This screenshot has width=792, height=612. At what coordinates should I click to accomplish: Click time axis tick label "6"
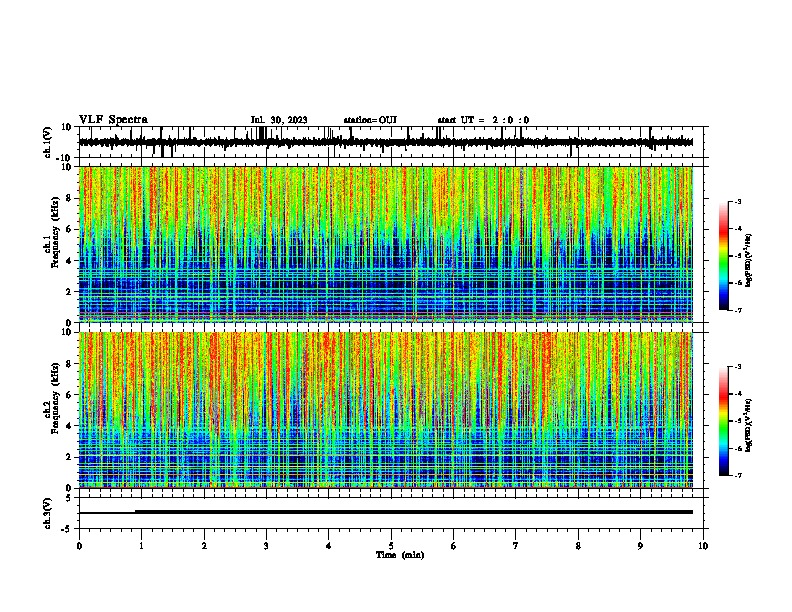454,546
